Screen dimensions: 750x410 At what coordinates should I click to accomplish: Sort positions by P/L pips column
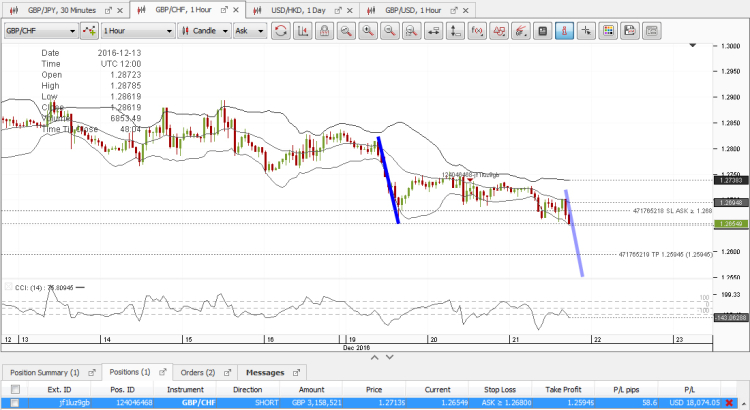[x=626, y=389]
